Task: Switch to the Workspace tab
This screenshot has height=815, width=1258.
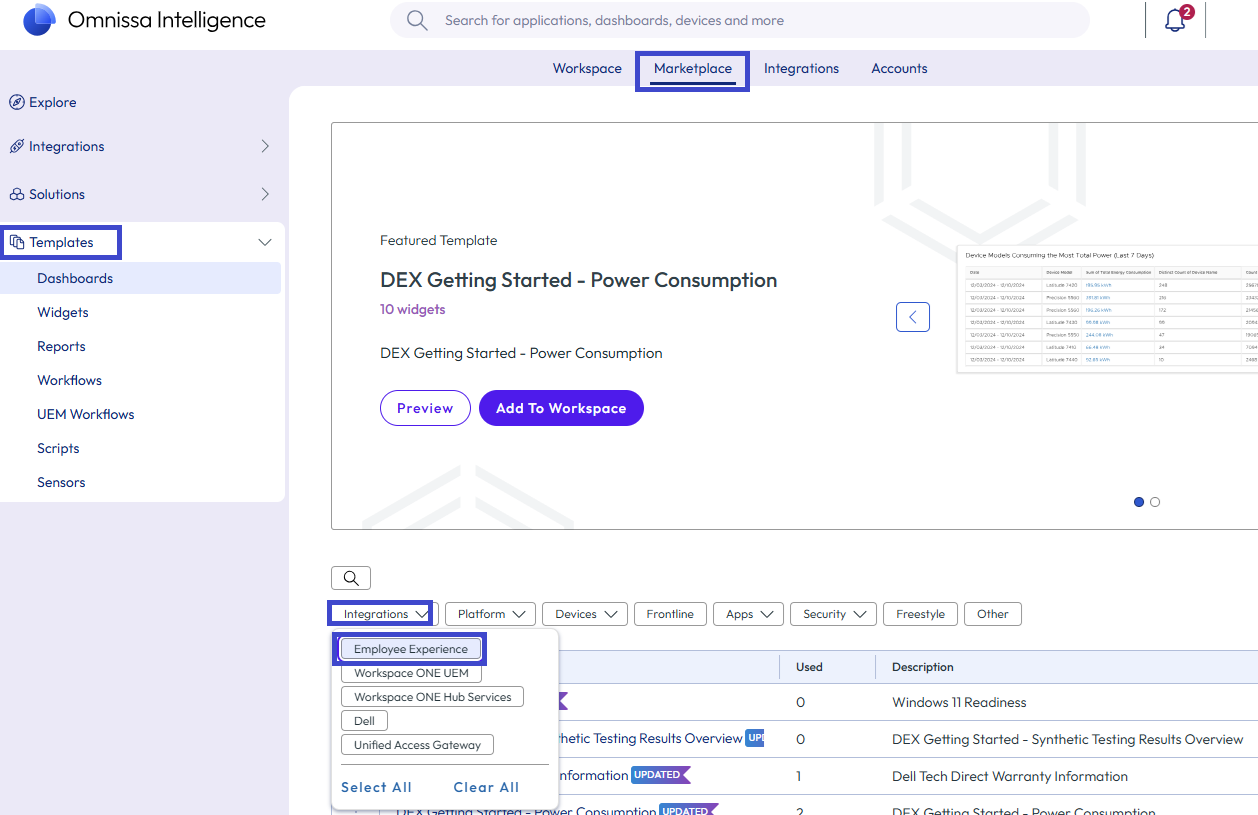Action: (587, 68)
